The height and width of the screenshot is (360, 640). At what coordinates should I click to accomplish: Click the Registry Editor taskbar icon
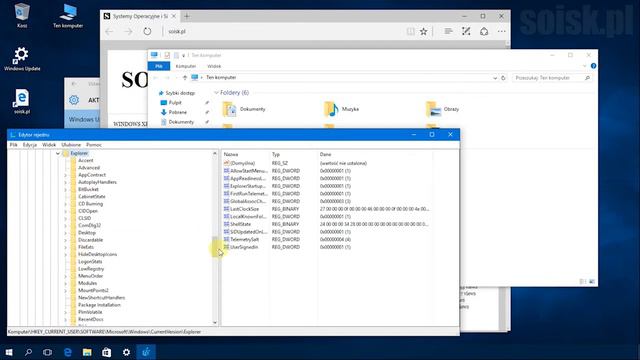[146, 352]
